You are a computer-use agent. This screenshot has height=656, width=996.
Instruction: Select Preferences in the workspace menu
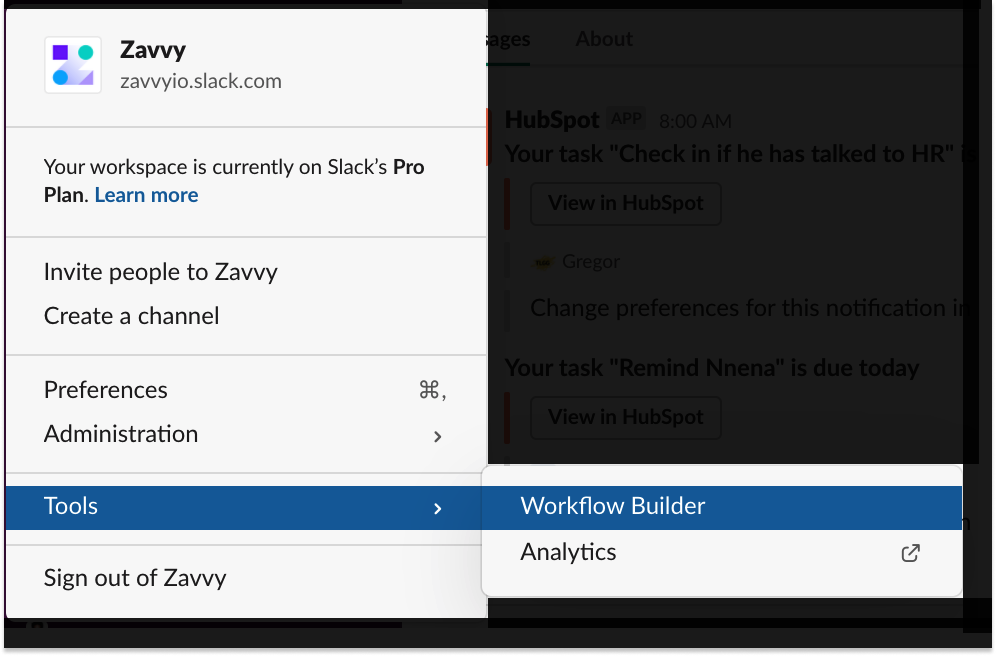105,390
